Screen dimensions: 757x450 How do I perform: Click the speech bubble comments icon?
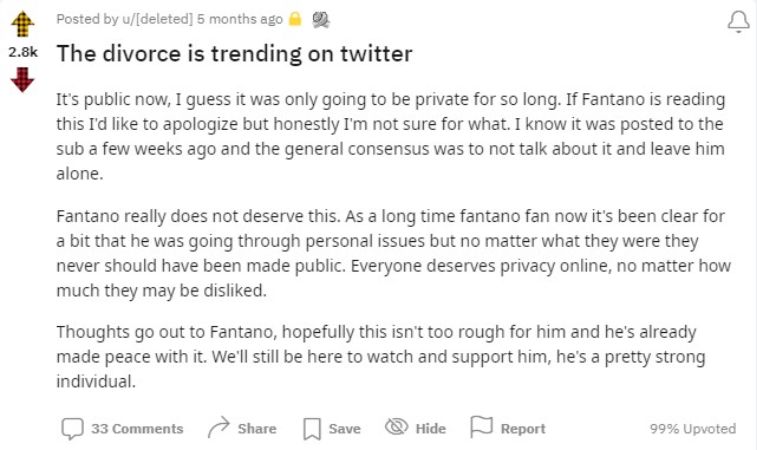click(x=72, y=428)
